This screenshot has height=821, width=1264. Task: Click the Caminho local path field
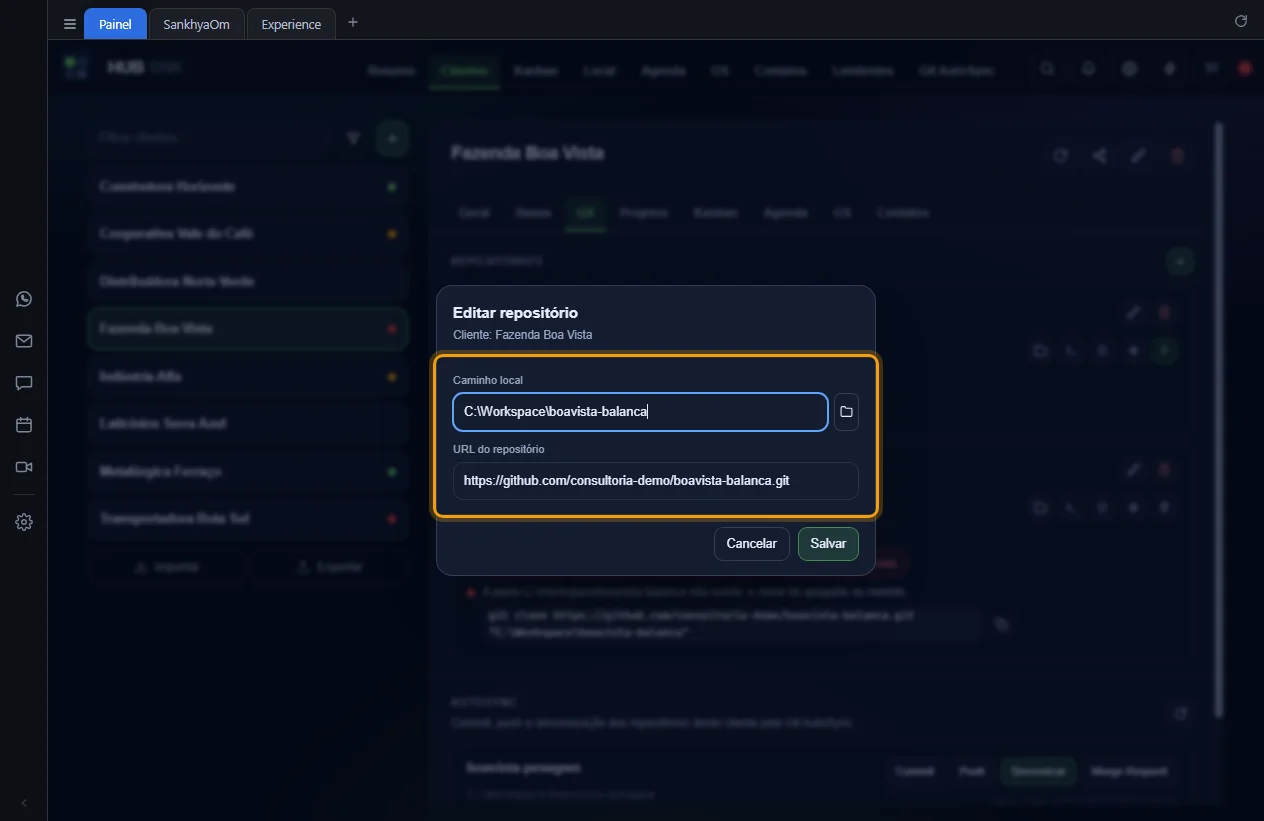click(x=640, y=412)
